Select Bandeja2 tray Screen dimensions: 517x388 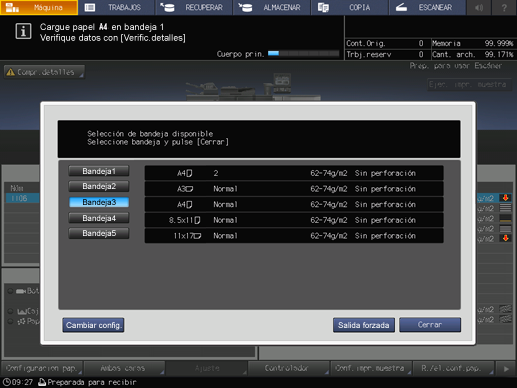tap(99, 186)
